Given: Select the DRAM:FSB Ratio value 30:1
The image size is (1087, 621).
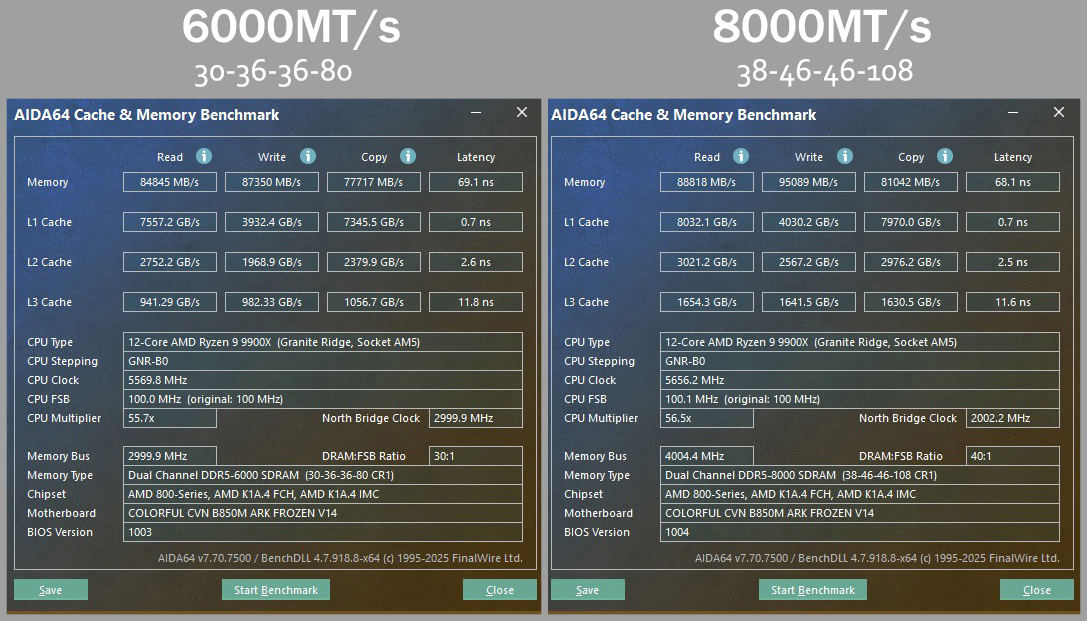Looking at the screenshot, I should click(476, 456).
